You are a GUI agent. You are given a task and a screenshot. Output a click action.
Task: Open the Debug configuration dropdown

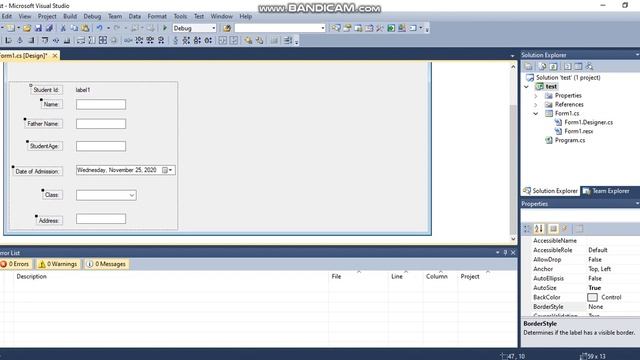point(213,28)
